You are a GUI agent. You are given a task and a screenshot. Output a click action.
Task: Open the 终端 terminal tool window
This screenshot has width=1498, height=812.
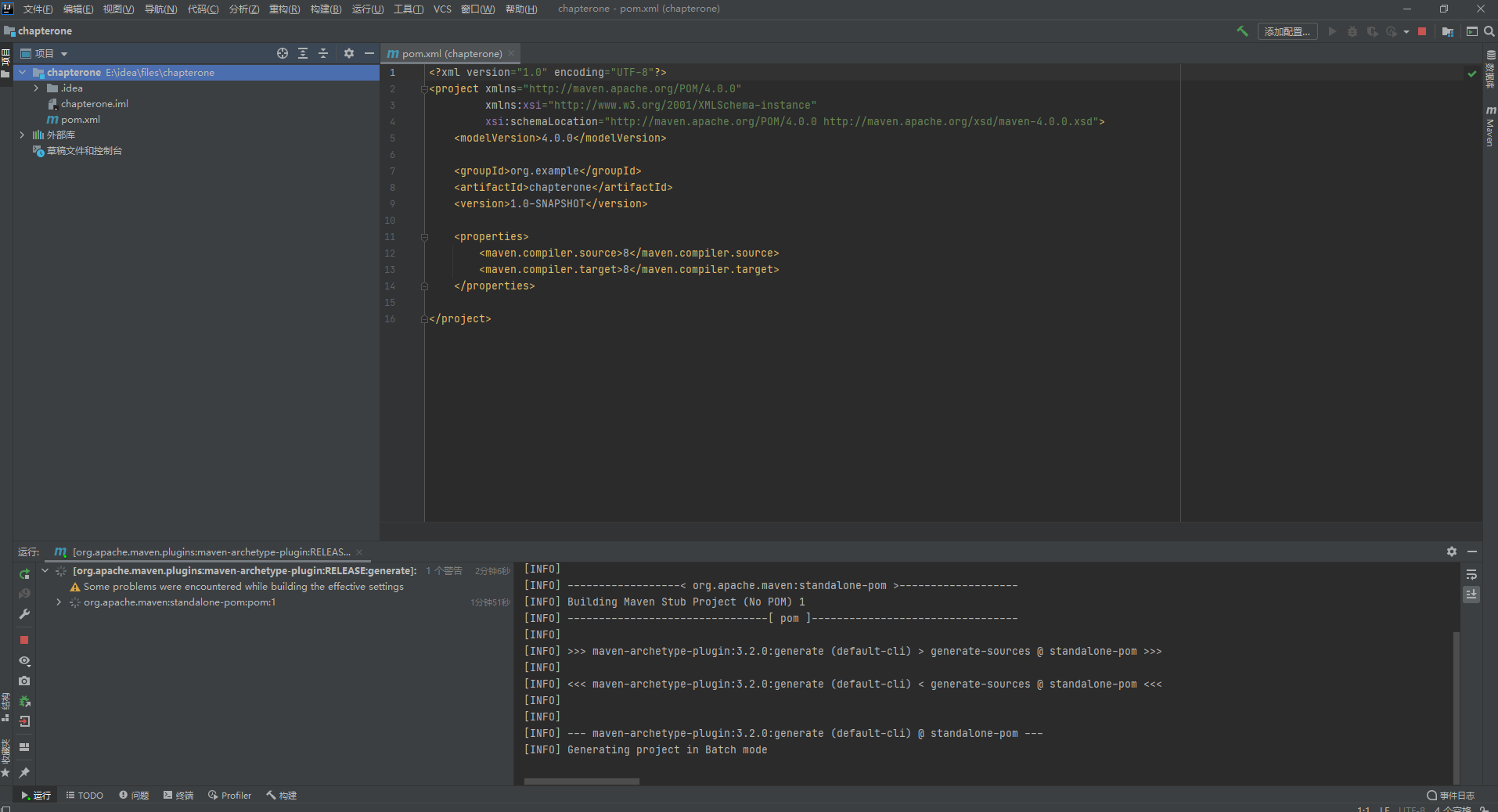point(178,795)
